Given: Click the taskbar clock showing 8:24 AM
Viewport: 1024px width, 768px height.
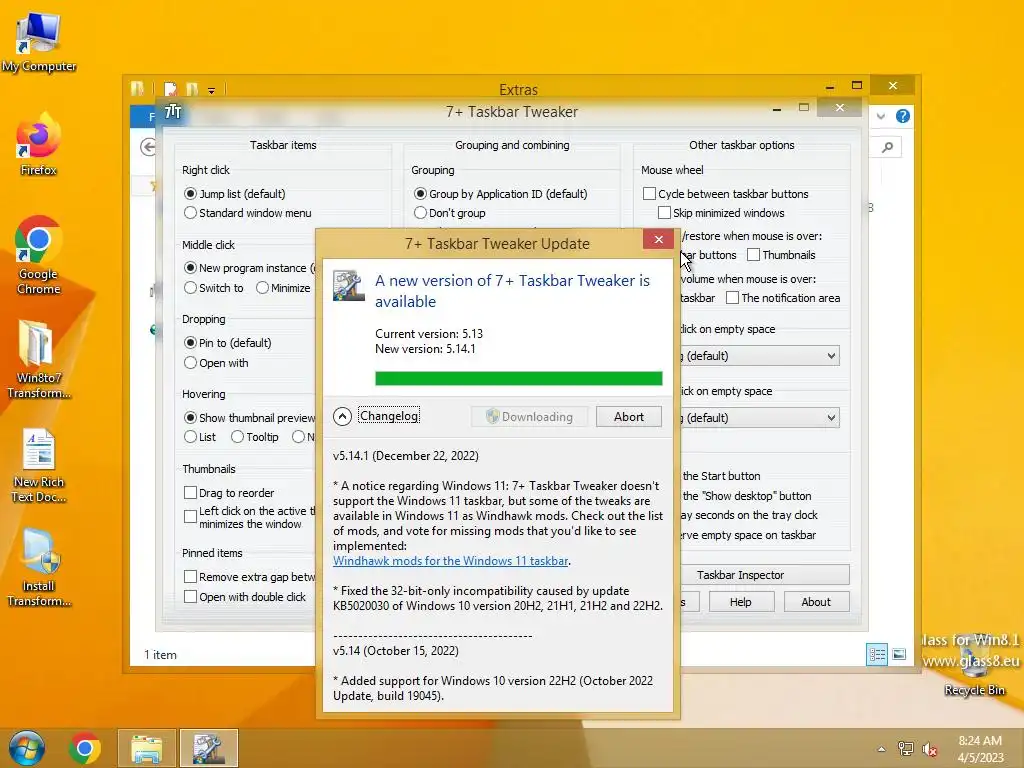Looking at the screenshot, I should click(x=980, y=748).
